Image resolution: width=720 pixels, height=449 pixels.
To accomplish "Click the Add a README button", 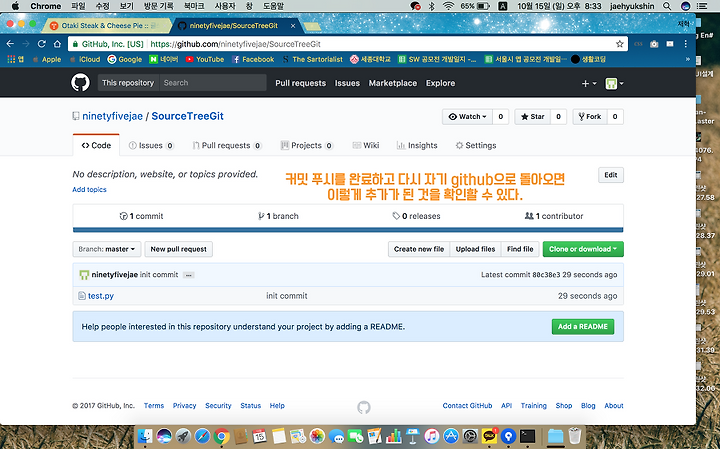I will (x=583, y=327).
